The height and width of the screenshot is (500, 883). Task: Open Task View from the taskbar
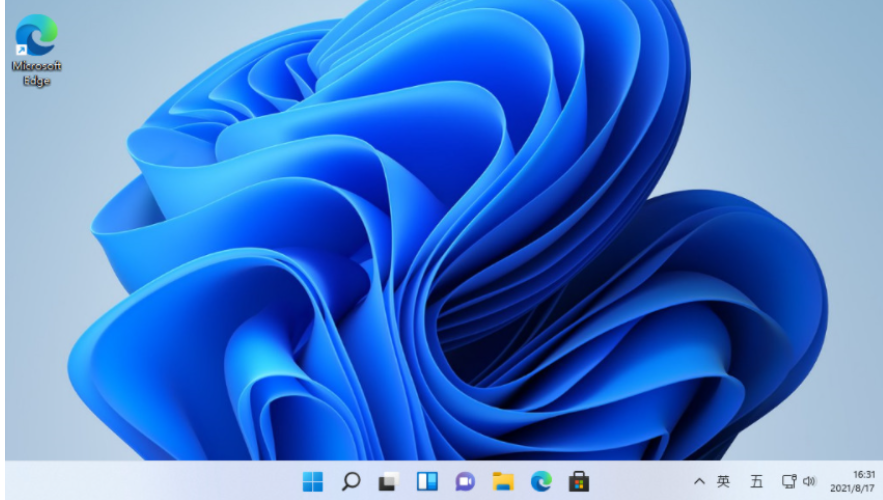pos(388,481)
